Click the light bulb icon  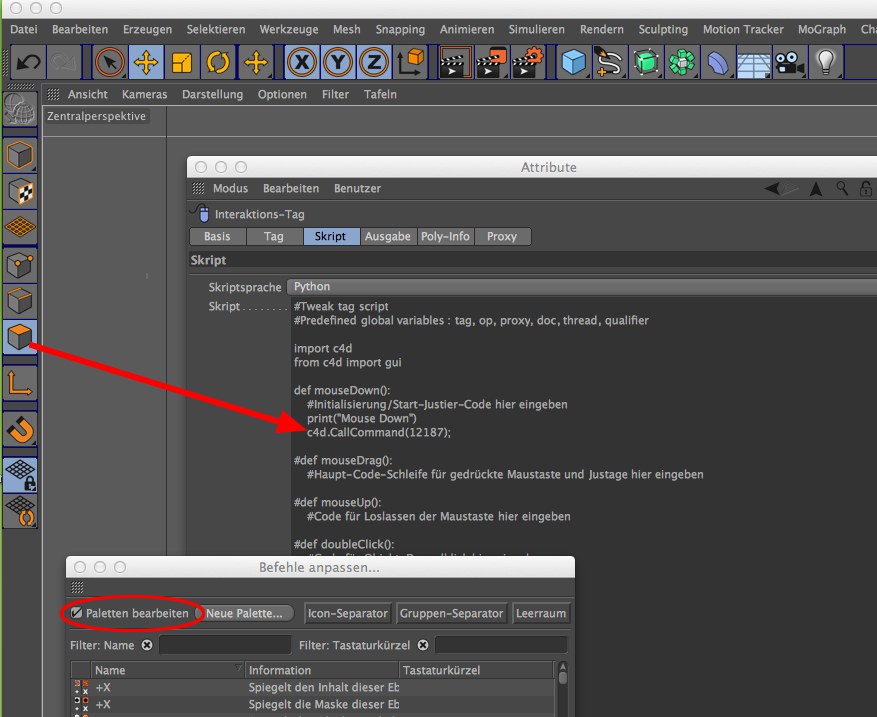(x=825, y=64)
